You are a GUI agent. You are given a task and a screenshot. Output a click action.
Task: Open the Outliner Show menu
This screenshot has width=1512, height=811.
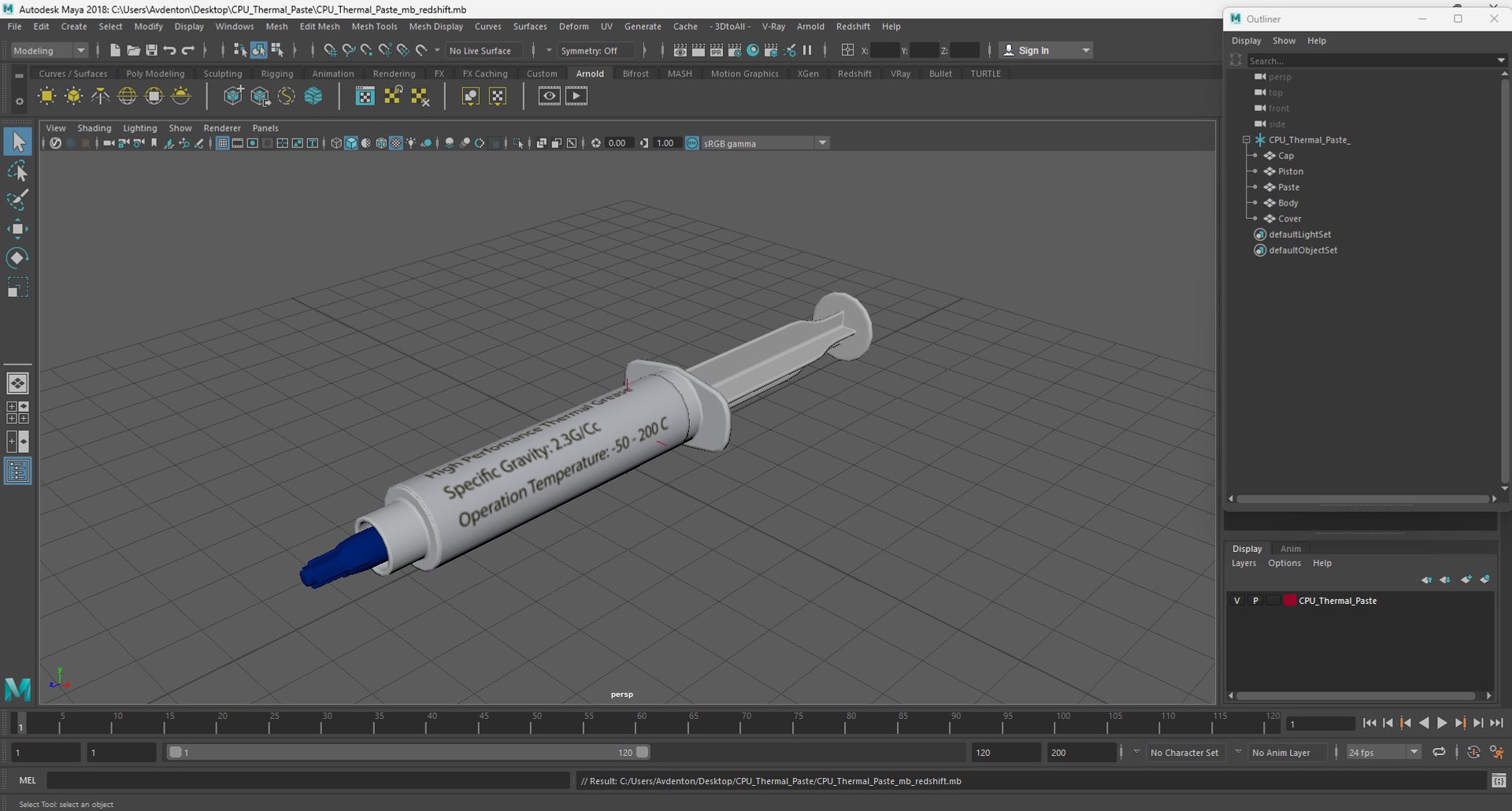pos(1284,41)
